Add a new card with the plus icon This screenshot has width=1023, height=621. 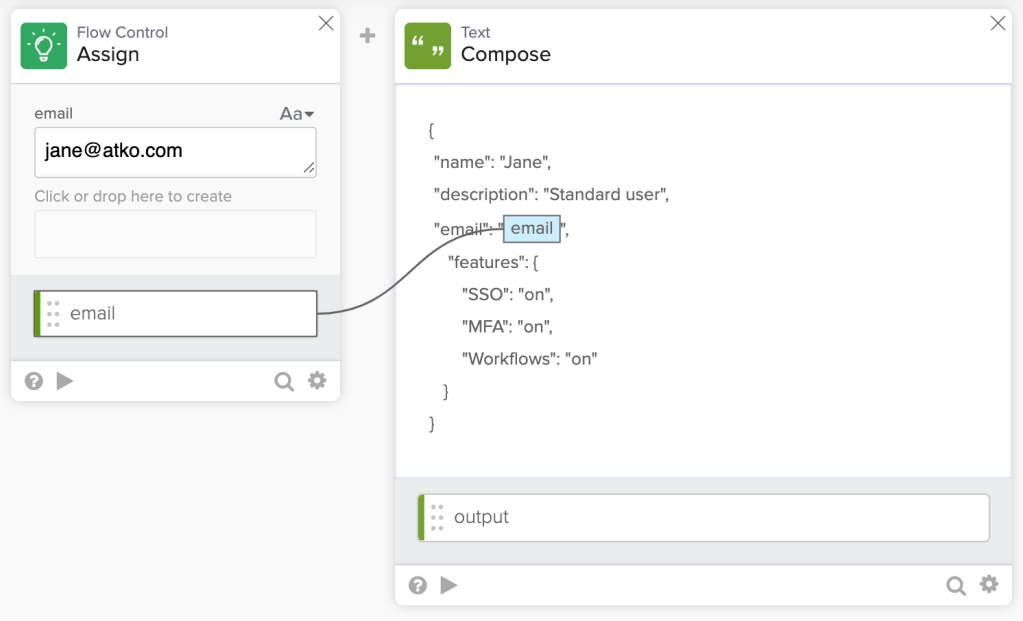click(x=367, y=35)
